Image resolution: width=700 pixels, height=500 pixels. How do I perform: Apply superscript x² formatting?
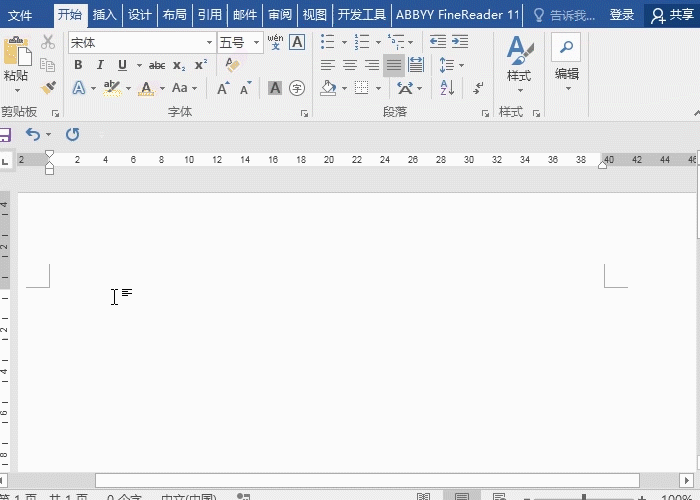pyautogui.click(x=201, y=65)
